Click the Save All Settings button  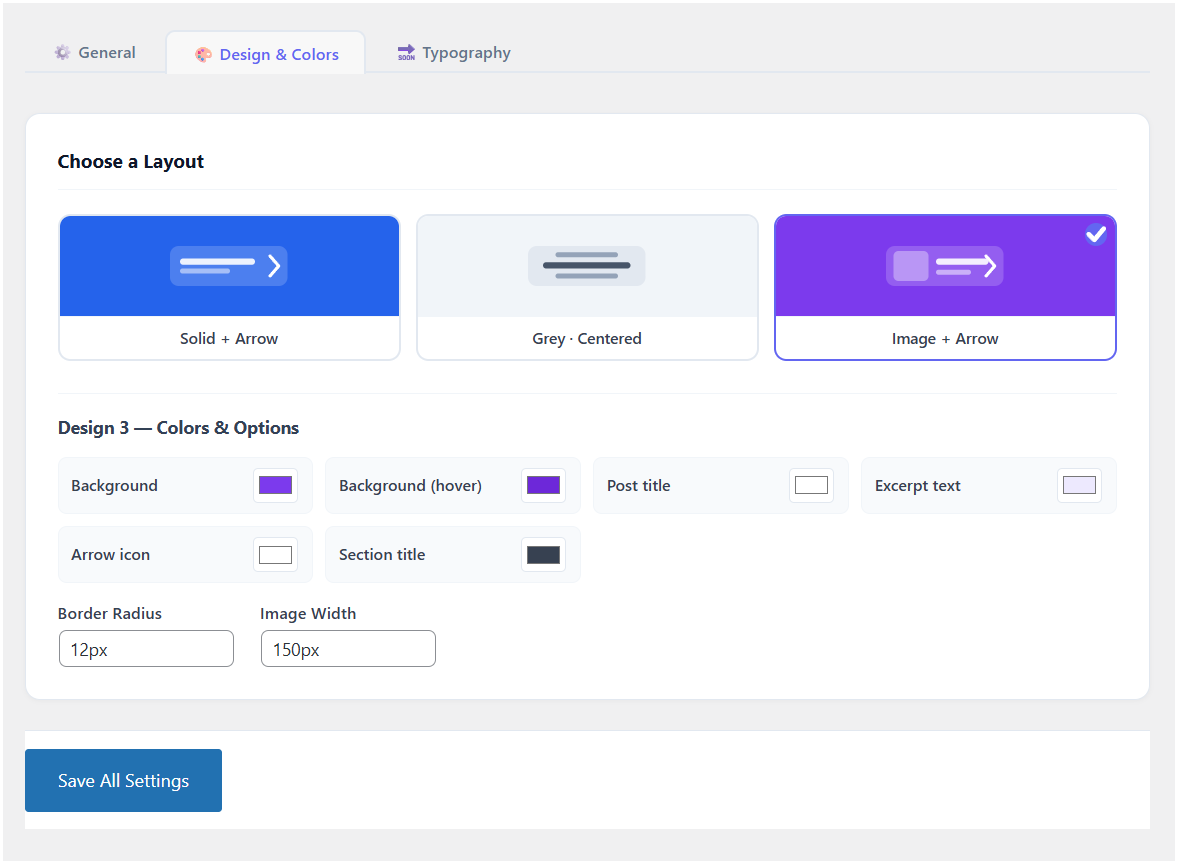click(x=123, y=781)
